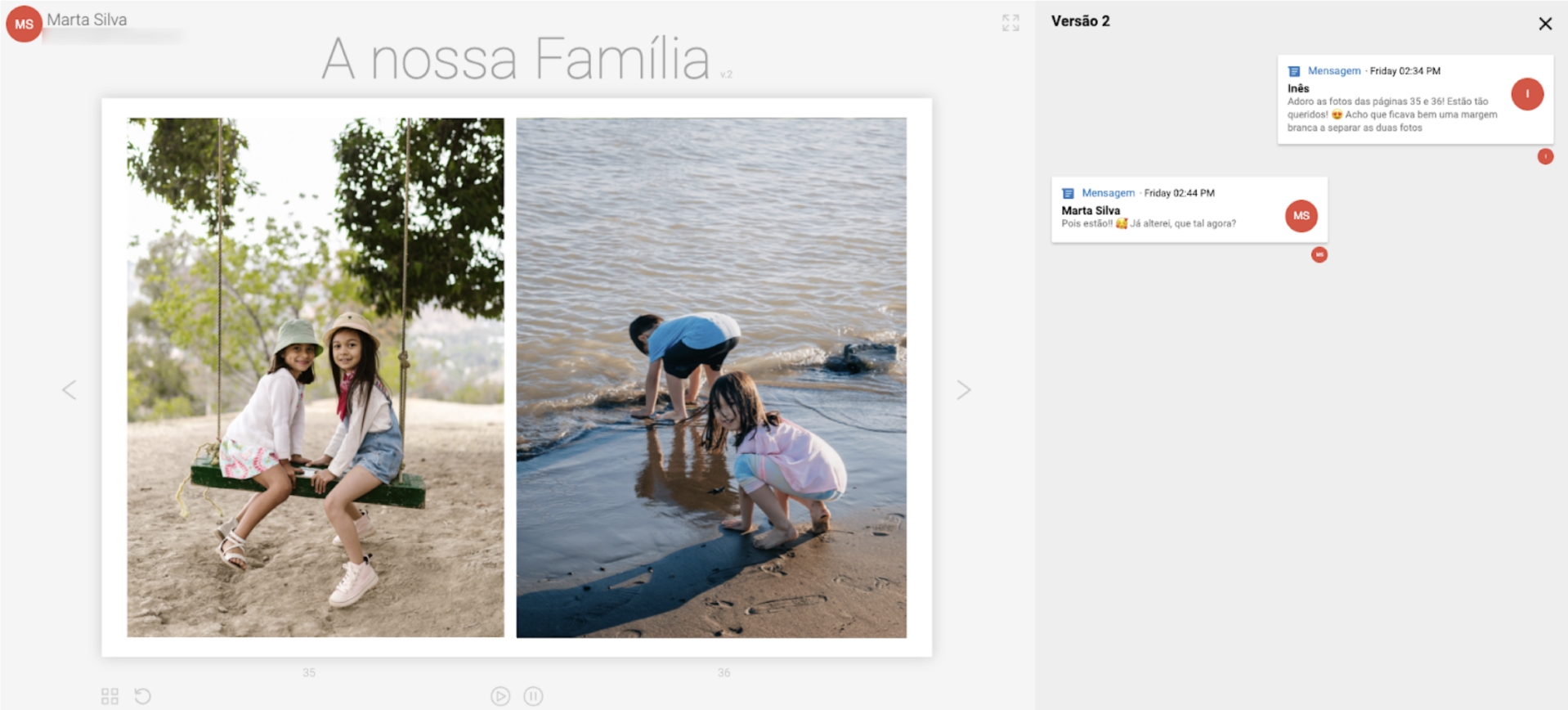Viewport: 1568px width, 710px height.
Task: Click the restart/undo circular arrow icon
Action: [142, 696]
